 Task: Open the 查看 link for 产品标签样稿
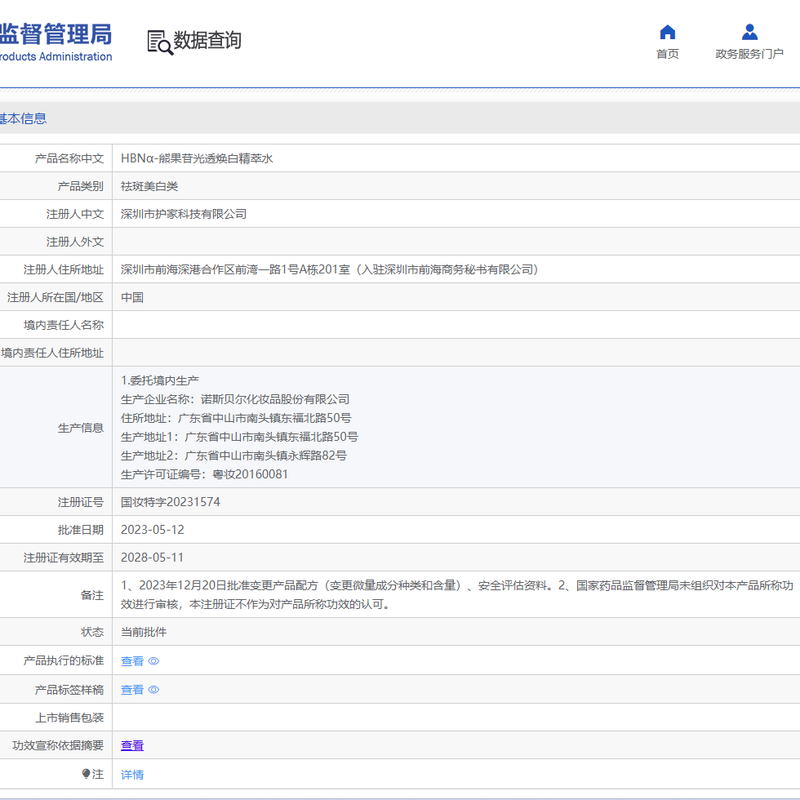pos(132,689)
